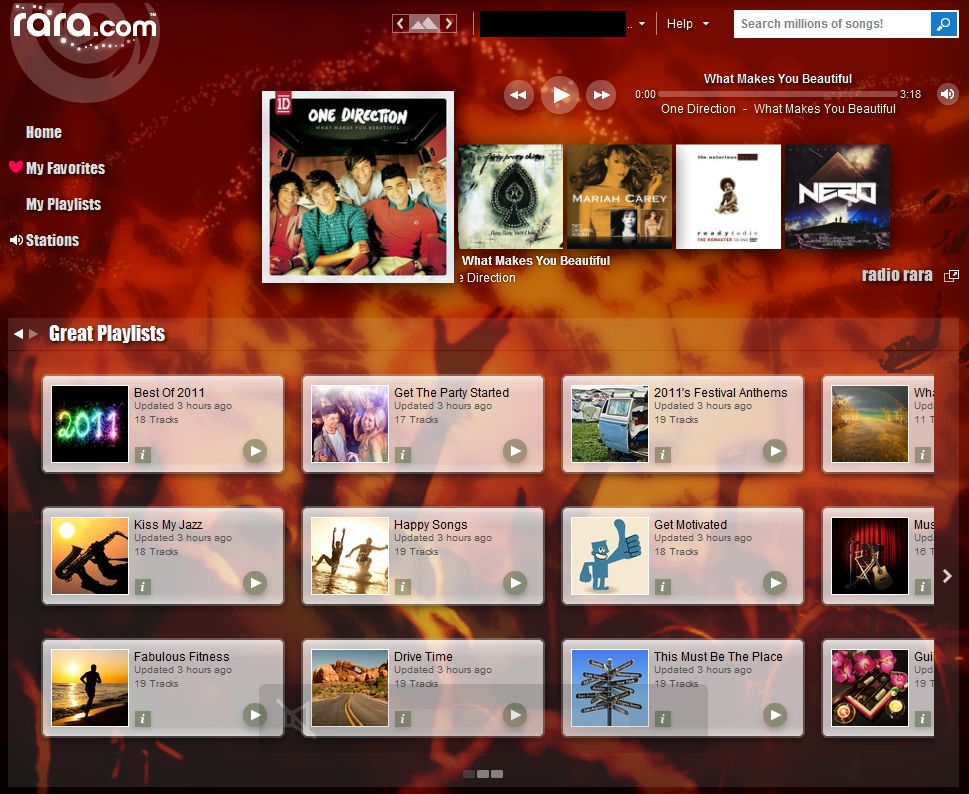Open the Get The Party Started title
Image resolution: width=969 pixels, height=794 pixels.
(452, 392)
